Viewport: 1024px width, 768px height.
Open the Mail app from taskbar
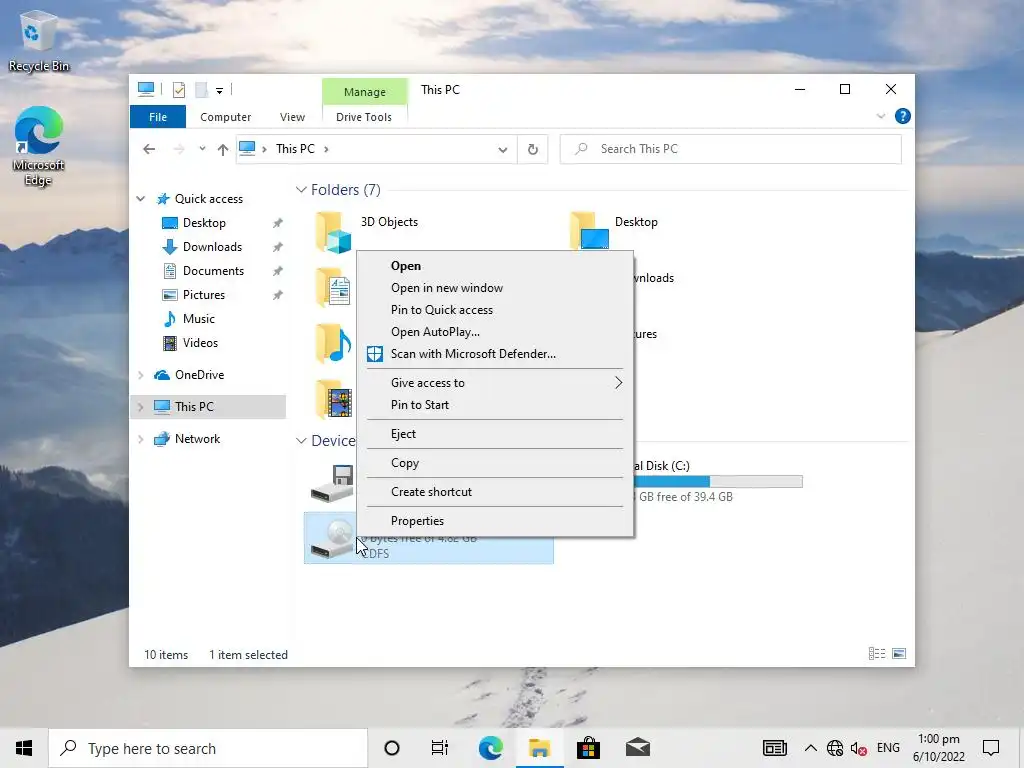638,748
